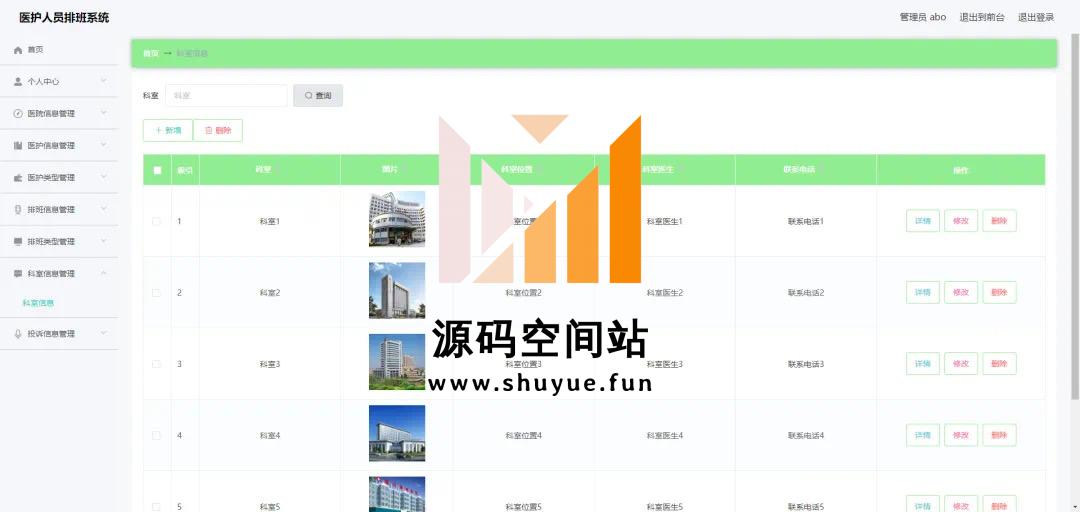Screen dimensions: 1080x512
Task: Click the hospital photo in row 科室1
Action: click(x=397, y=219)
